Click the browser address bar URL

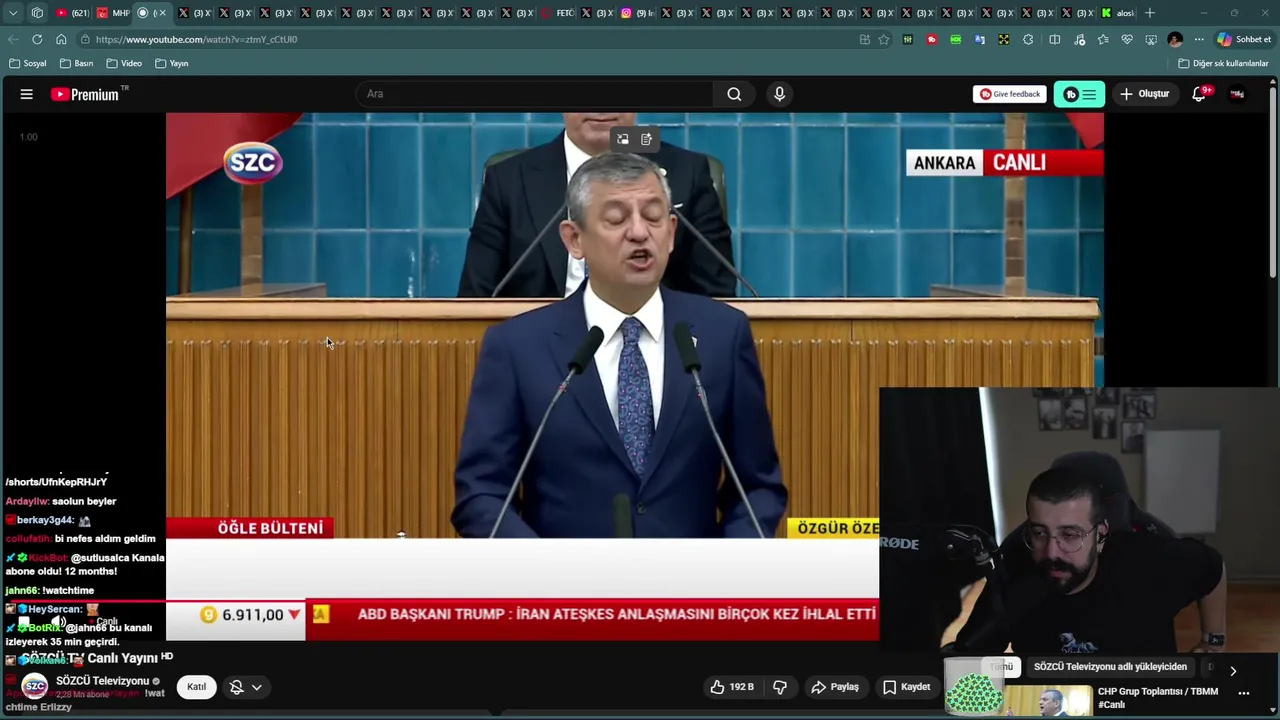click(x=197, y=39)
